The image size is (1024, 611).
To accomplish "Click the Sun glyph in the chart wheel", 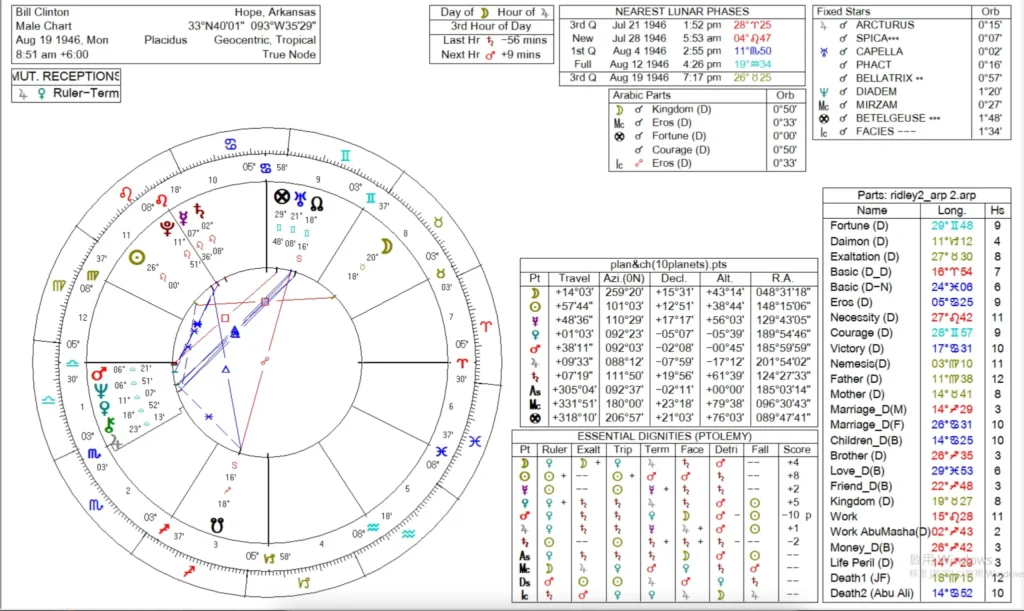I will [138, 257].
